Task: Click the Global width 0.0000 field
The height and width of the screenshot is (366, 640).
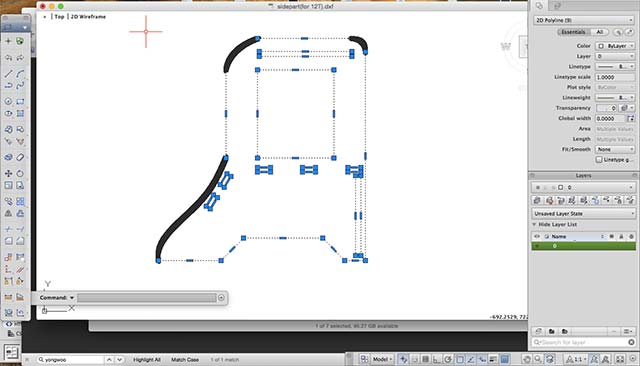Action: click(x=610, y=118)
